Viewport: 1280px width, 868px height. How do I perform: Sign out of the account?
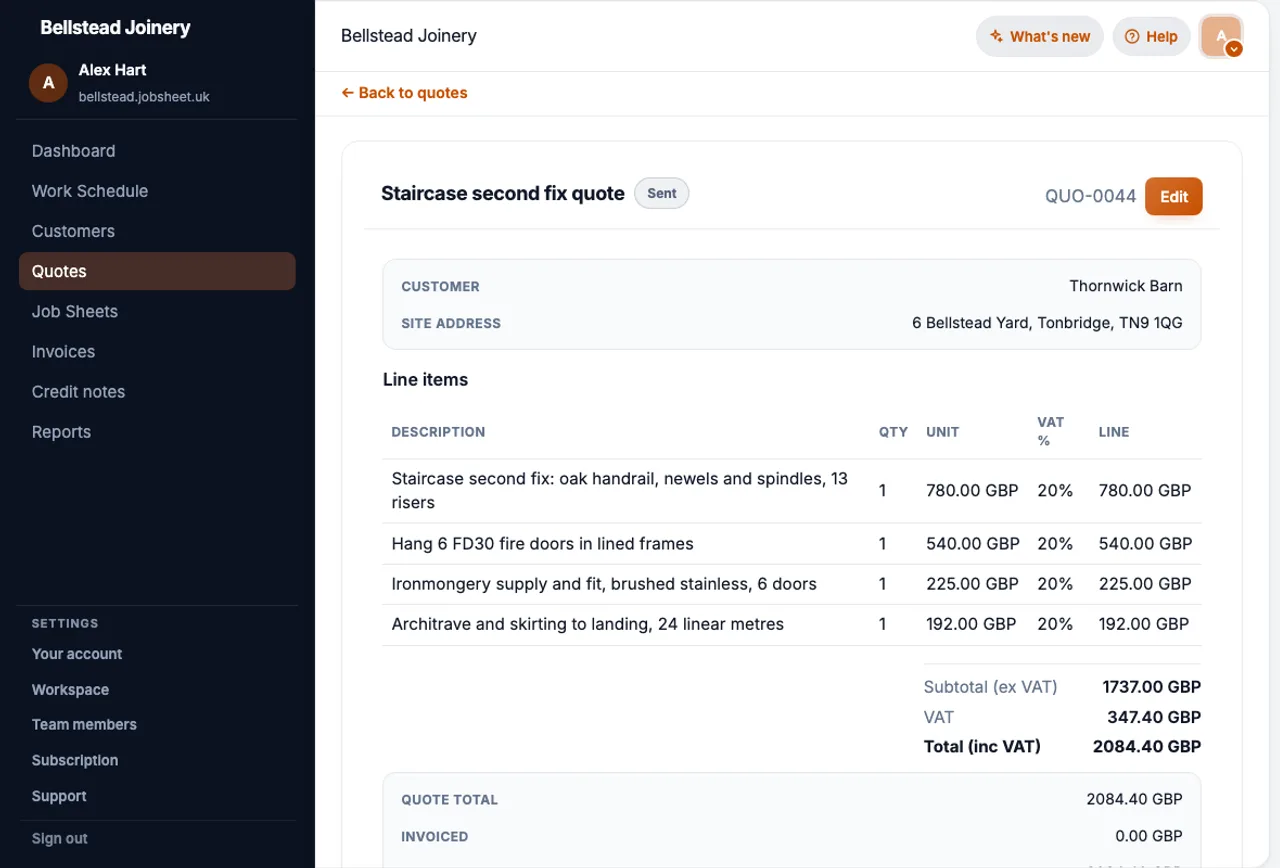pos(60,839)
